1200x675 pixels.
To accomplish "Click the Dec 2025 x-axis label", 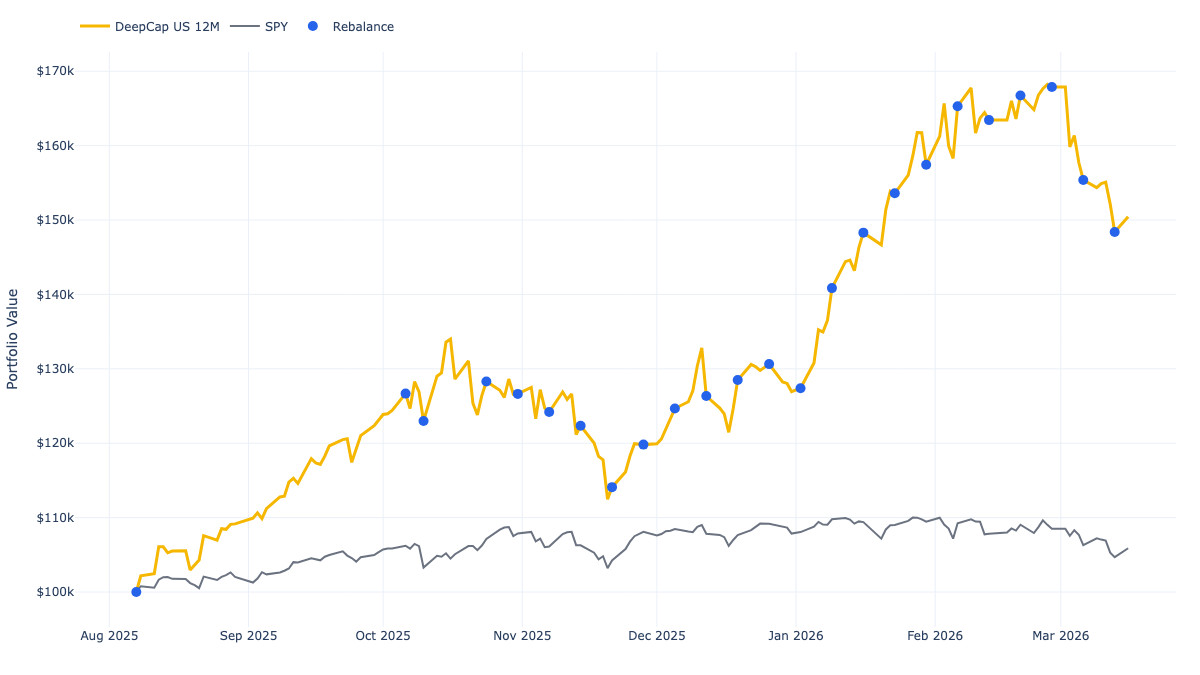I will pos(657,635).
